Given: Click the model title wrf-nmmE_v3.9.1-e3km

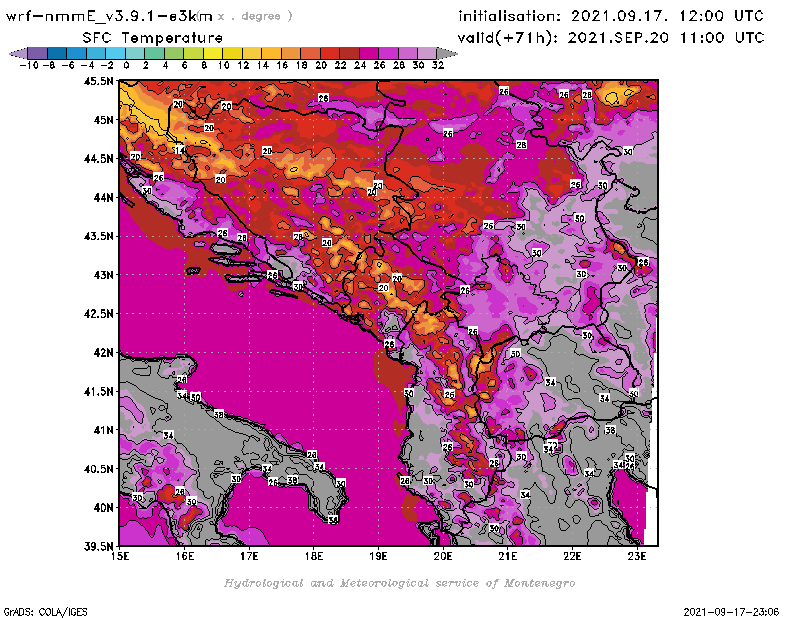Looking at the screenshot, I should click(x=109, y=16).
